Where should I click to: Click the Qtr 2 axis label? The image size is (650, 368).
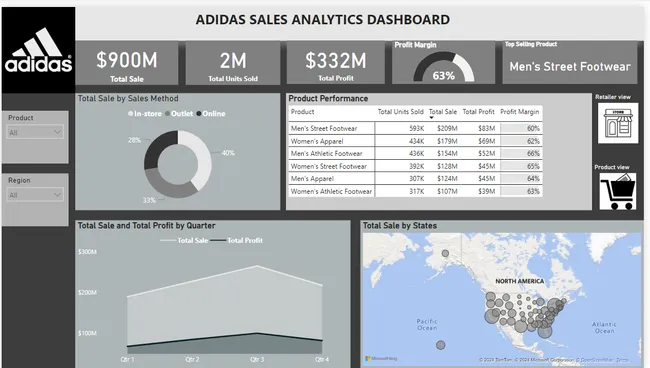[x=192, y=359]
